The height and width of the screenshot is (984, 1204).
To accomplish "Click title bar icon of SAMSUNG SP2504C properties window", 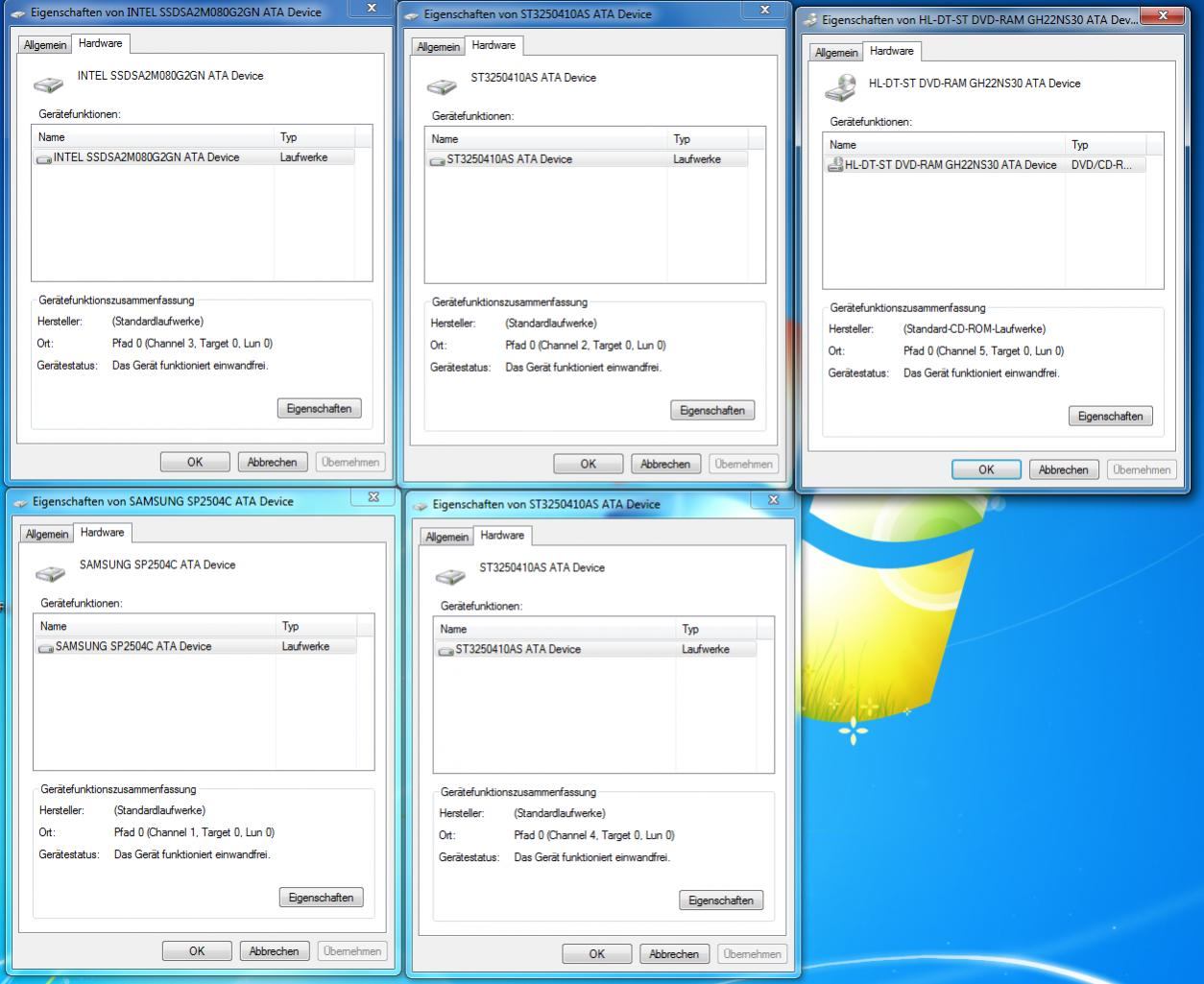I will [x=21, y=502].
